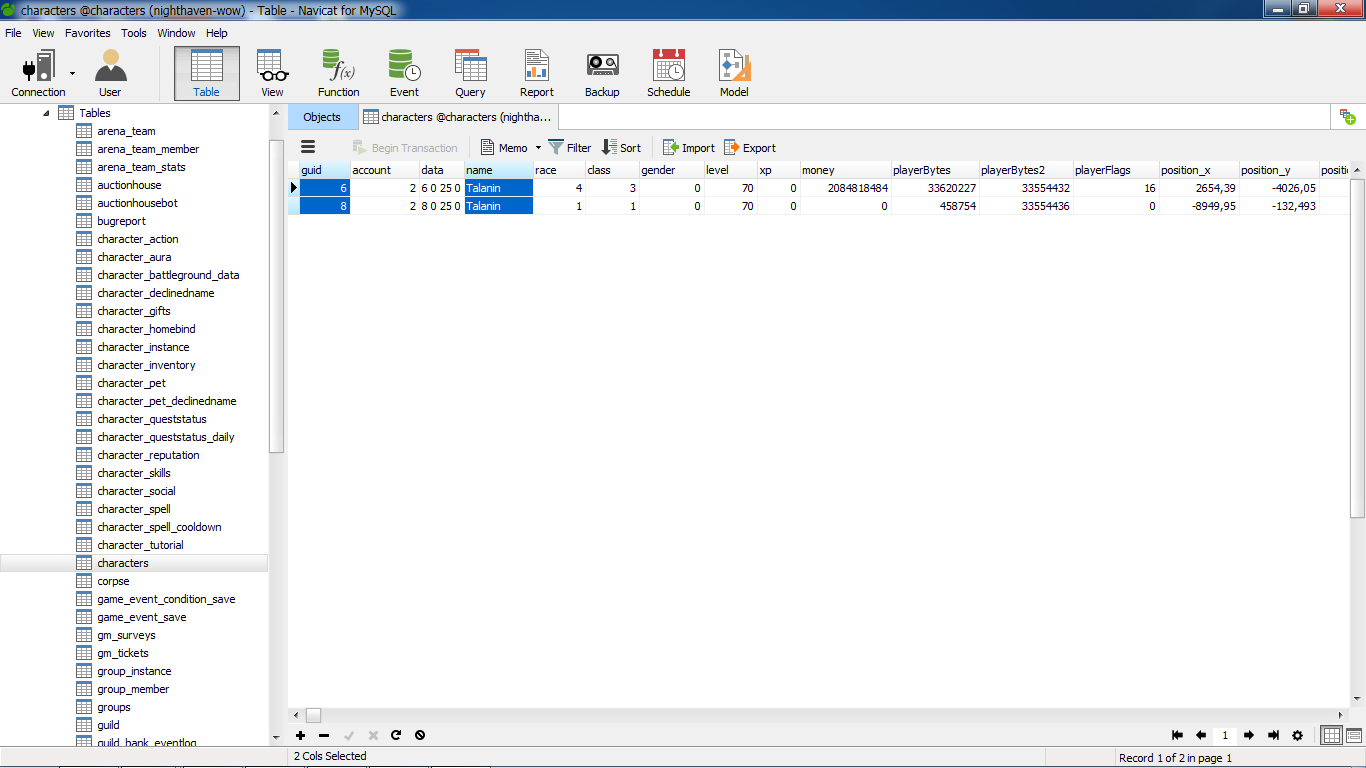Open the Report tool
This screenshot has height=768, width=1366.
536,73
